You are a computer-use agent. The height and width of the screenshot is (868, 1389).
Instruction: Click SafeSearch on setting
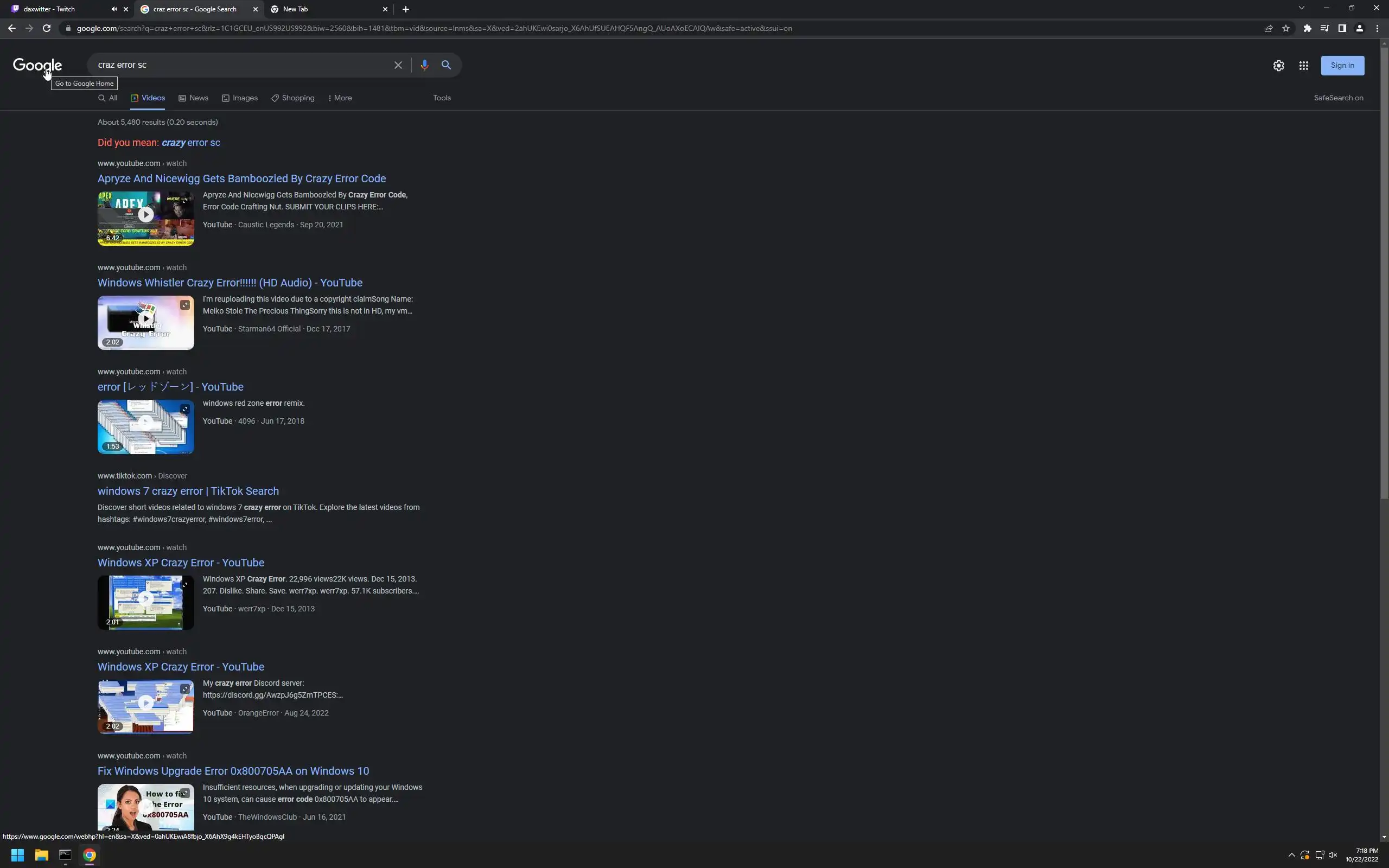click(x=1338, y=98)
